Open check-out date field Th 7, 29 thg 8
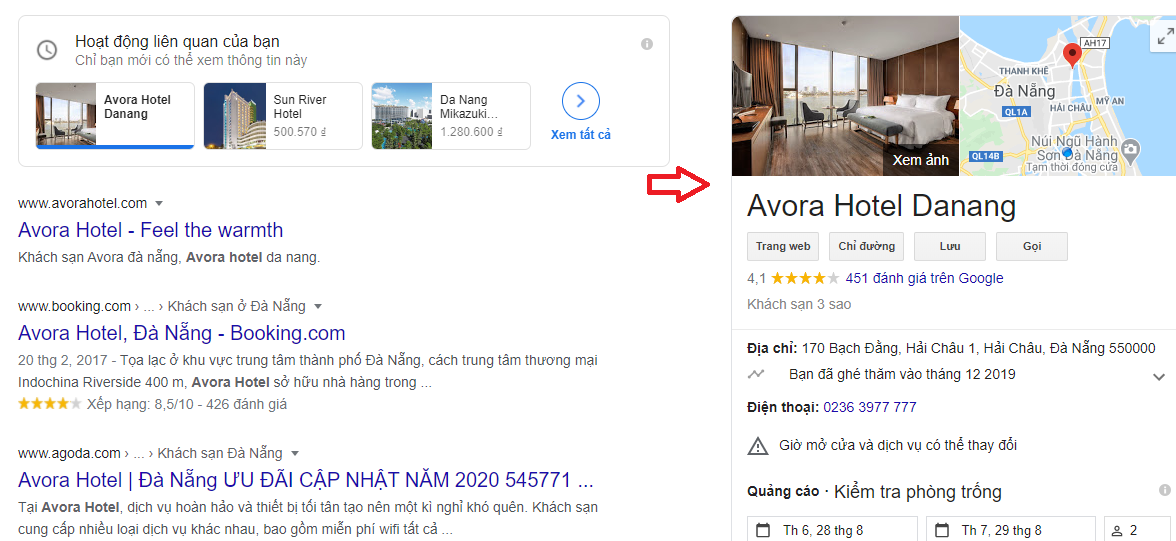Screen dimensions: 1176x541 tap(1011, 530)
